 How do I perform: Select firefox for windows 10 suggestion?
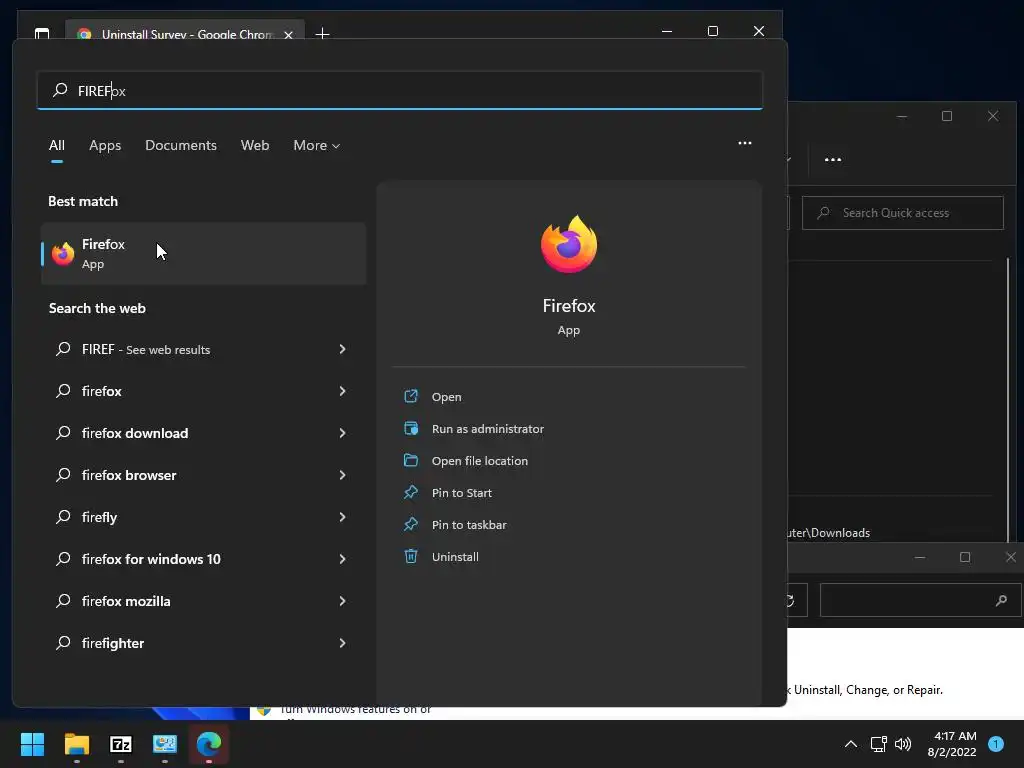[x=203, y=559]
